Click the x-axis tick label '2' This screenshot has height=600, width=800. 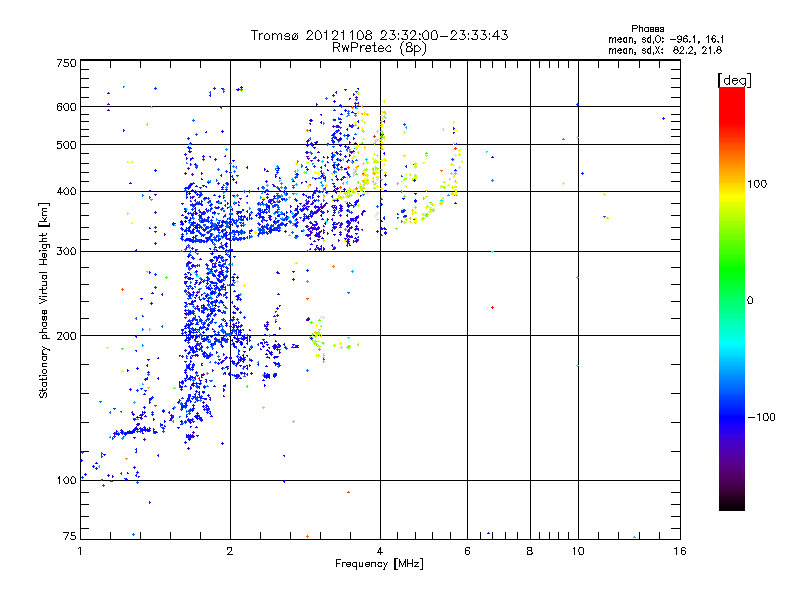tap(230, 551)
